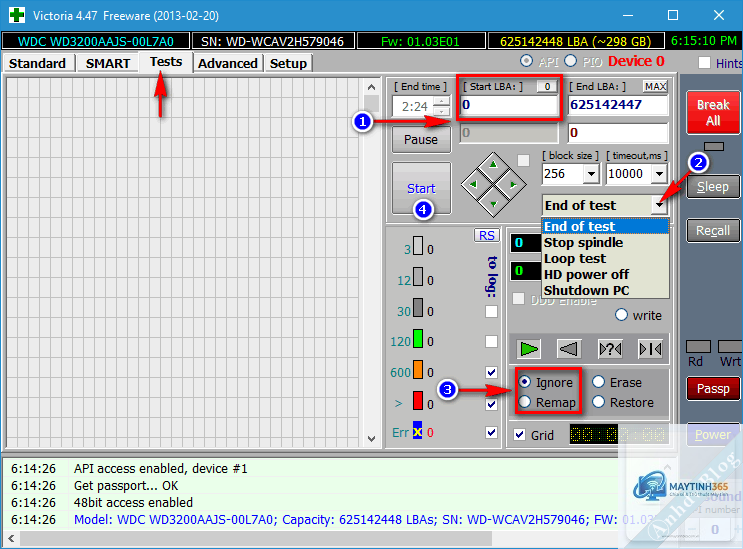Select the butterfly seek scan icon
This screenshot has height=549, width=743.
tap(650, 349)
